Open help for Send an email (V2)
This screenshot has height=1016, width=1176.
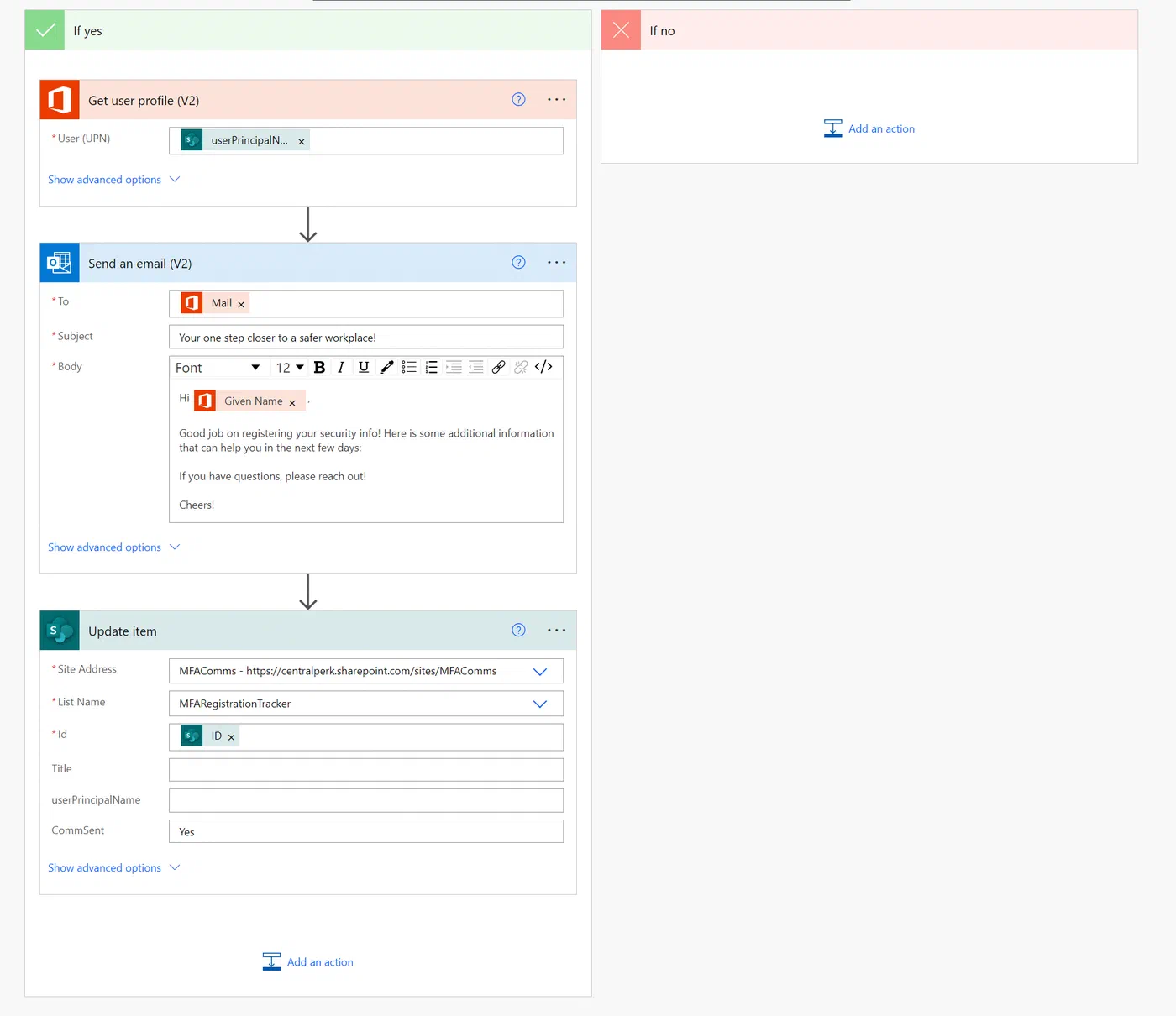click(519, 262)
